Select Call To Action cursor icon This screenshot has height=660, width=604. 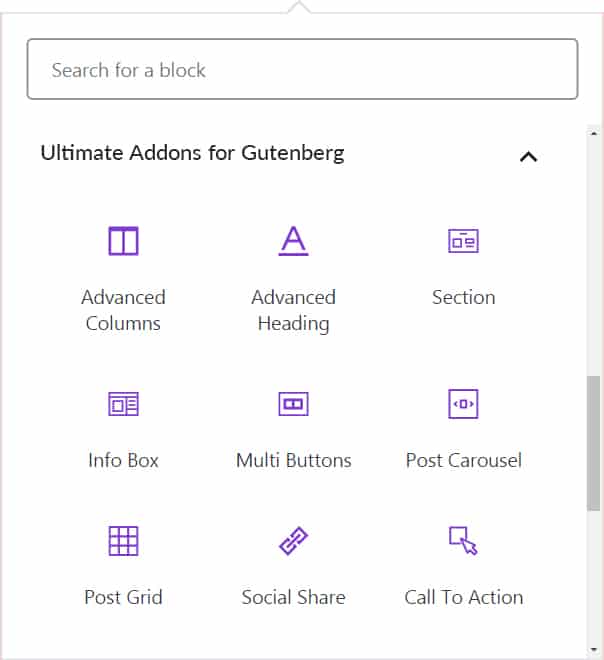(x=463, y=541)
